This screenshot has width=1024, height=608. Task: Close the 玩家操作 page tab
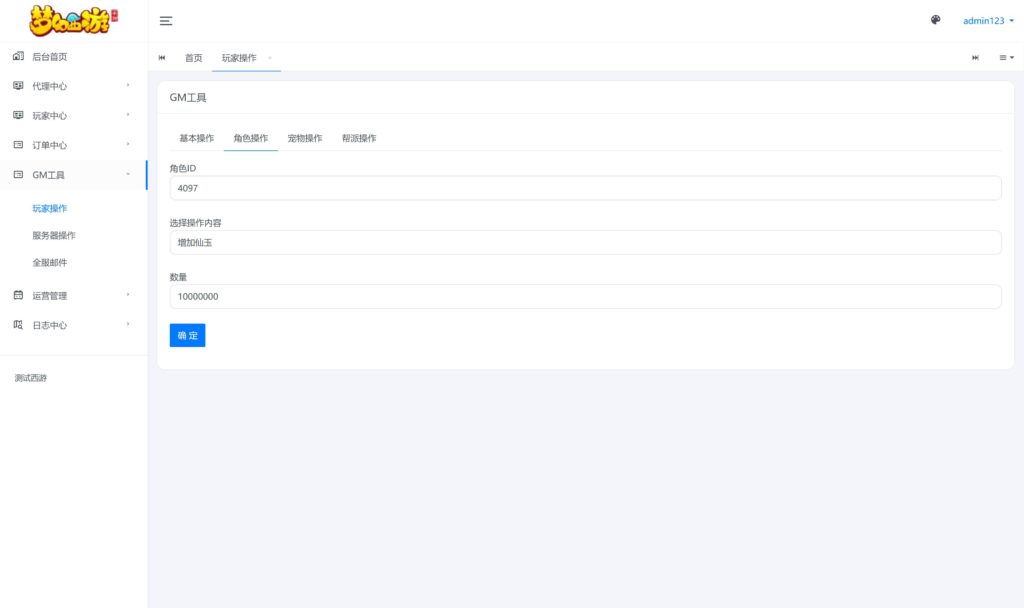(x=270, y=58)
